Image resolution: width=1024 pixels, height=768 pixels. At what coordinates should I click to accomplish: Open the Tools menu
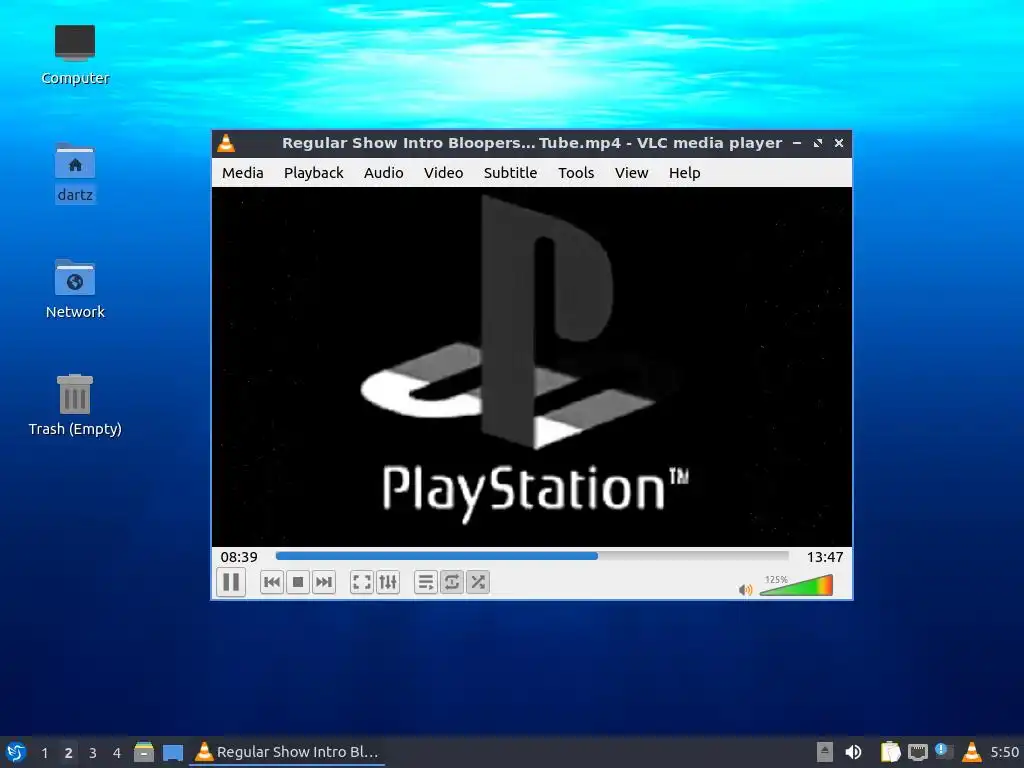coord(576,173)
